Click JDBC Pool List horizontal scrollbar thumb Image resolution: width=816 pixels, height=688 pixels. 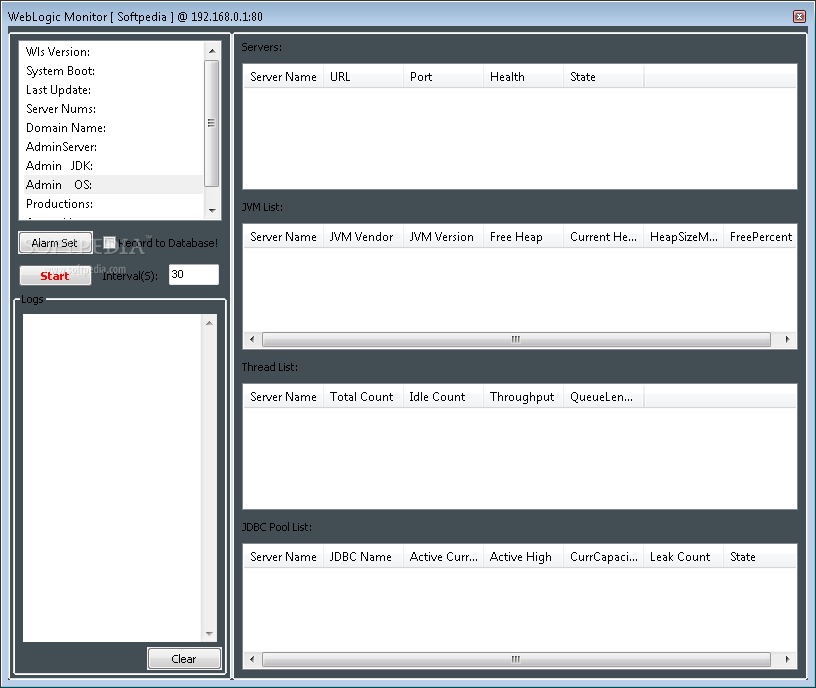(516, 659)
